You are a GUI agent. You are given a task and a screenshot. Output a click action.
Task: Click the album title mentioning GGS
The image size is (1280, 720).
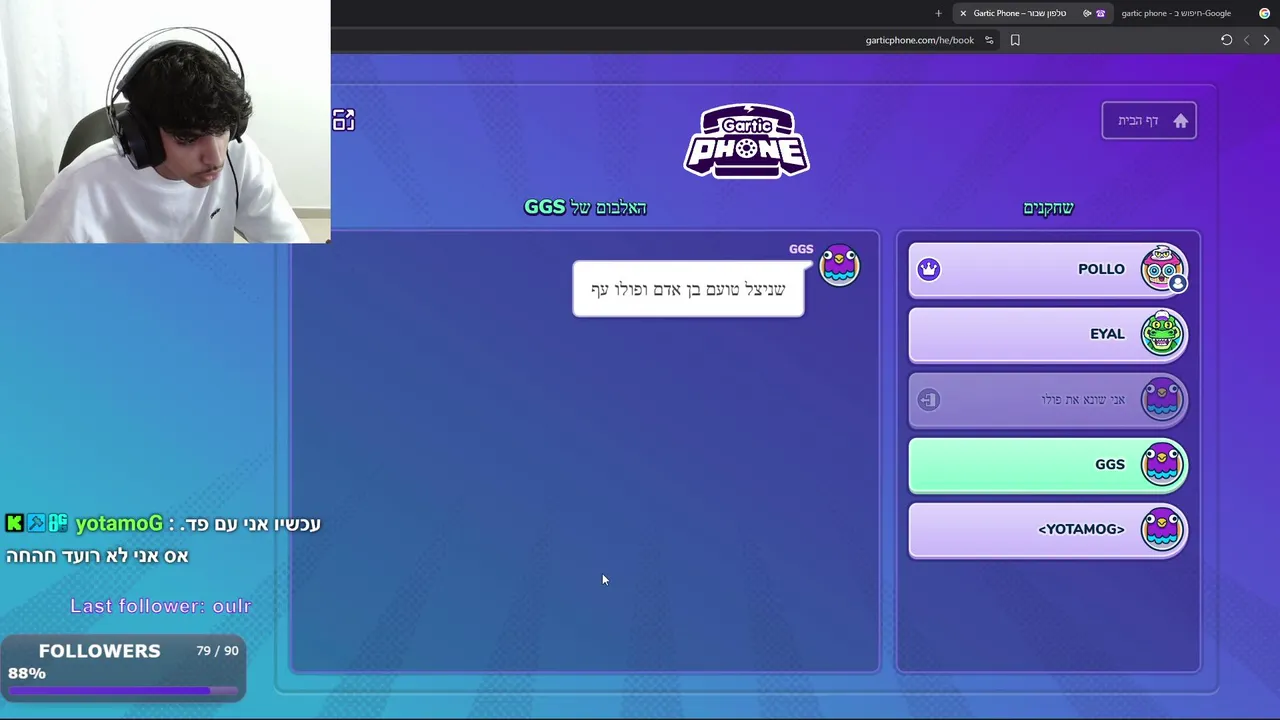(585, 207)
